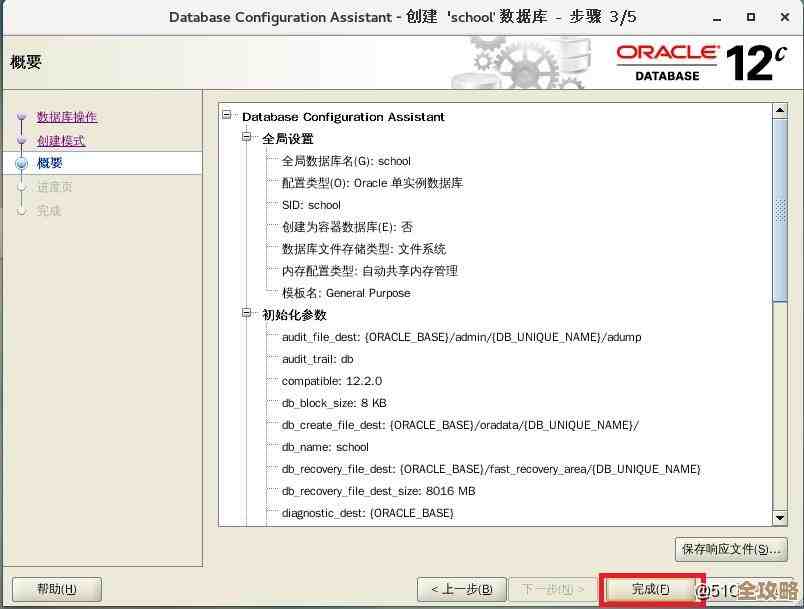Select the SID: school summary entry
Viewport: 804px width, 609px height.
coord(312,205)
